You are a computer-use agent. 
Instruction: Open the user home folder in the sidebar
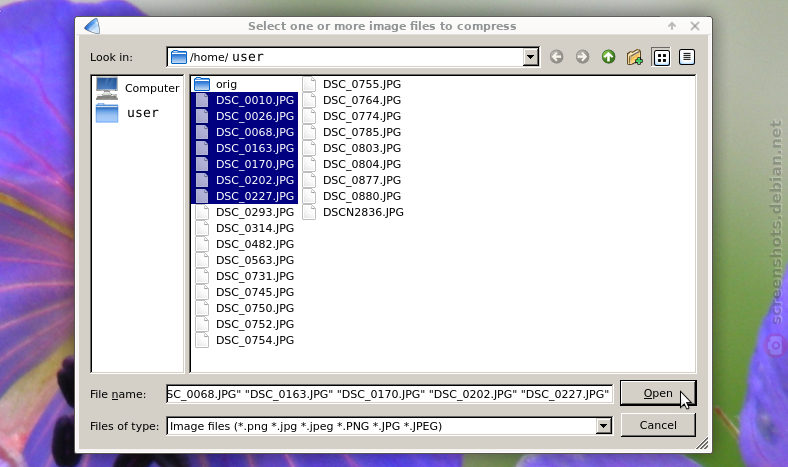(x=127, y=113)
